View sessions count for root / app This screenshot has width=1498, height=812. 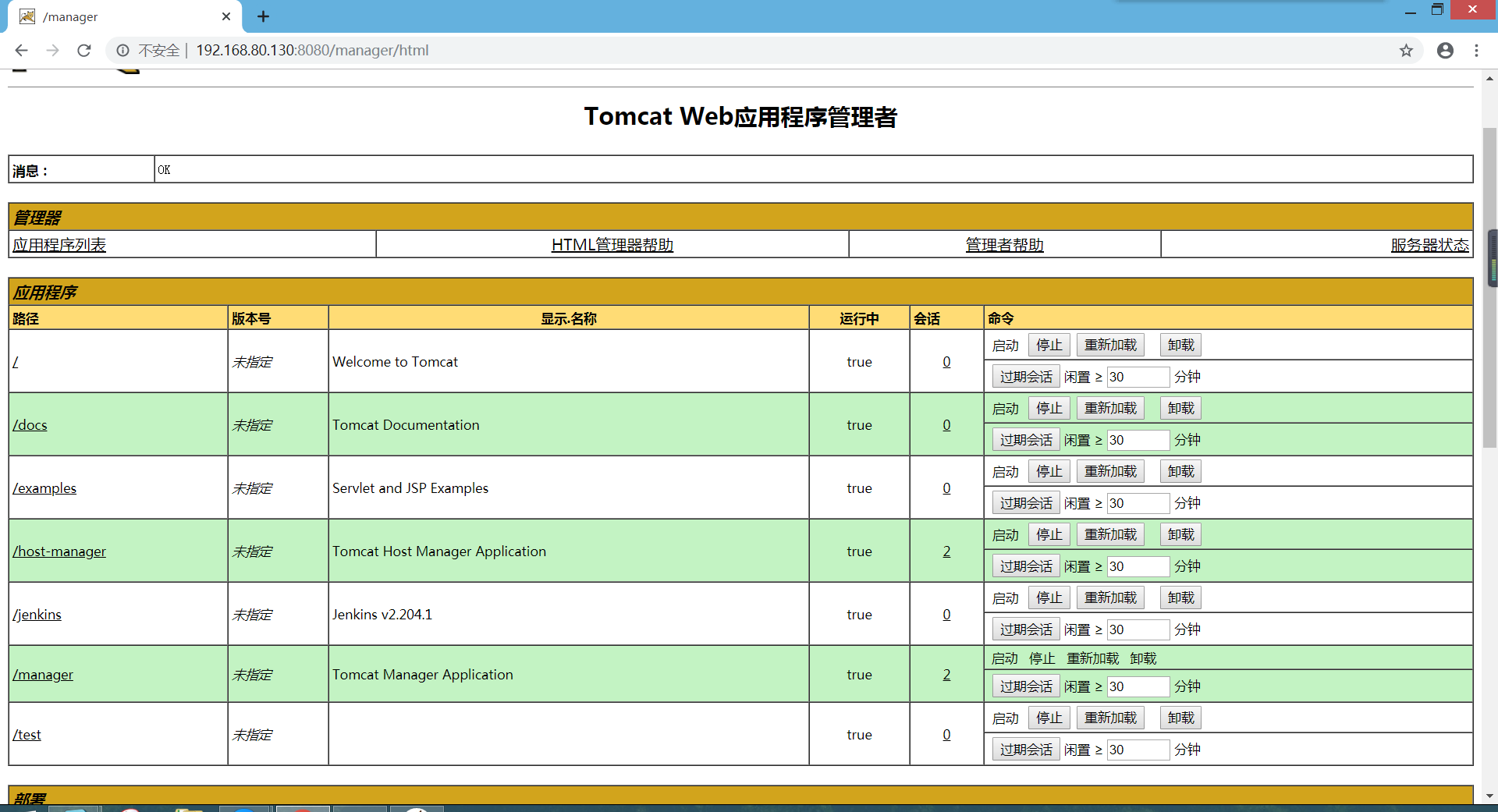946,362
